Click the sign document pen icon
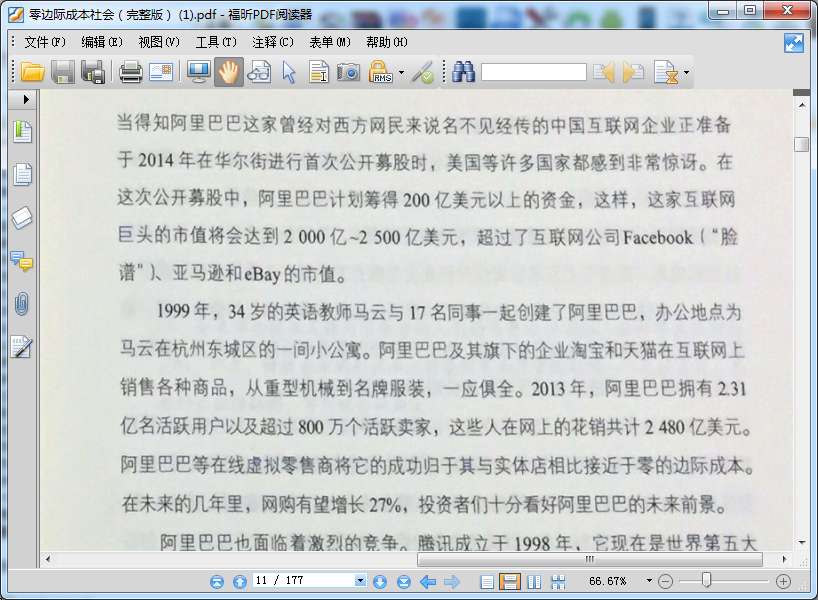 tap(422, 72)
